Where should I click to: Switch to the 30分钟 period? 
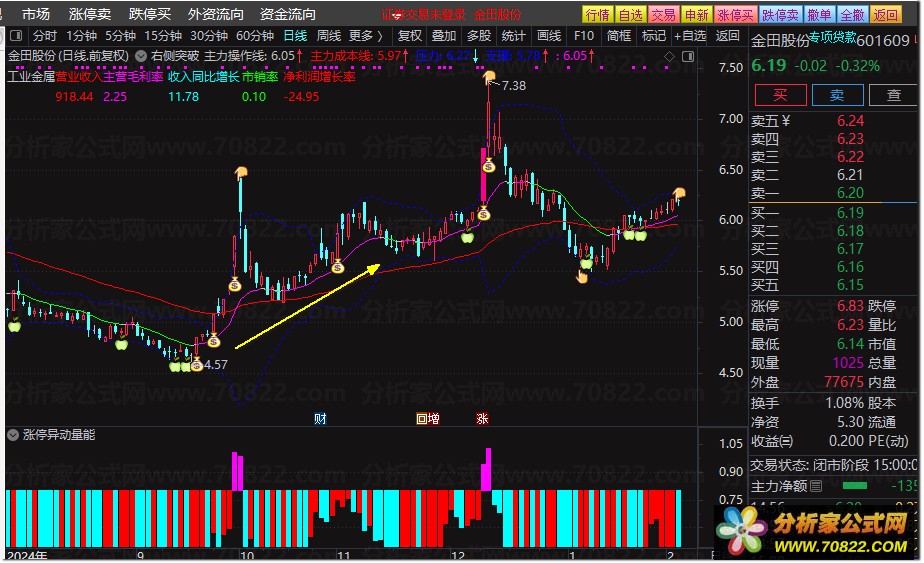[x=209, y=36]
